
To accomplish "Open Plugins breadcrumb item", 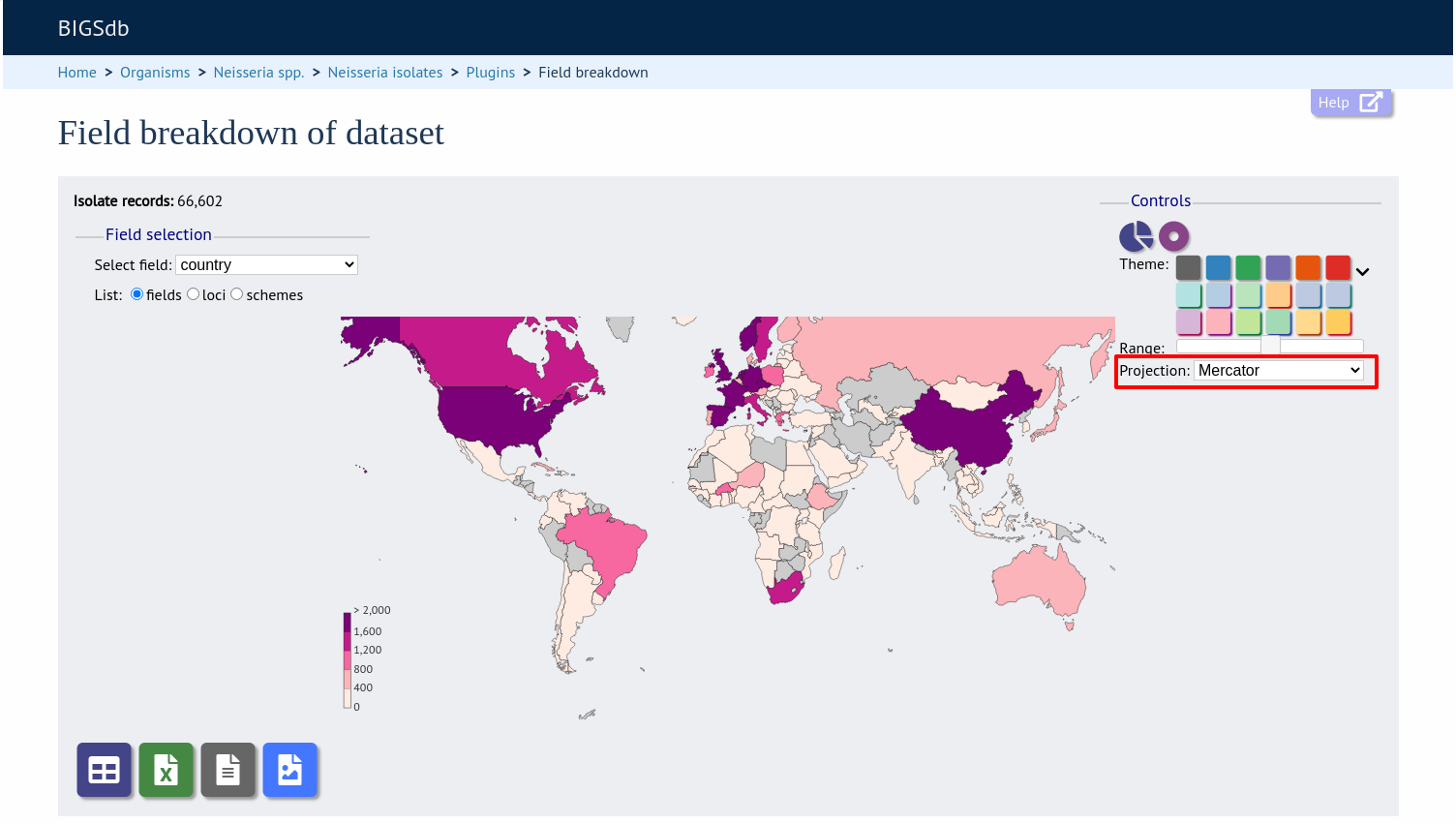I will tap(491, 73).
